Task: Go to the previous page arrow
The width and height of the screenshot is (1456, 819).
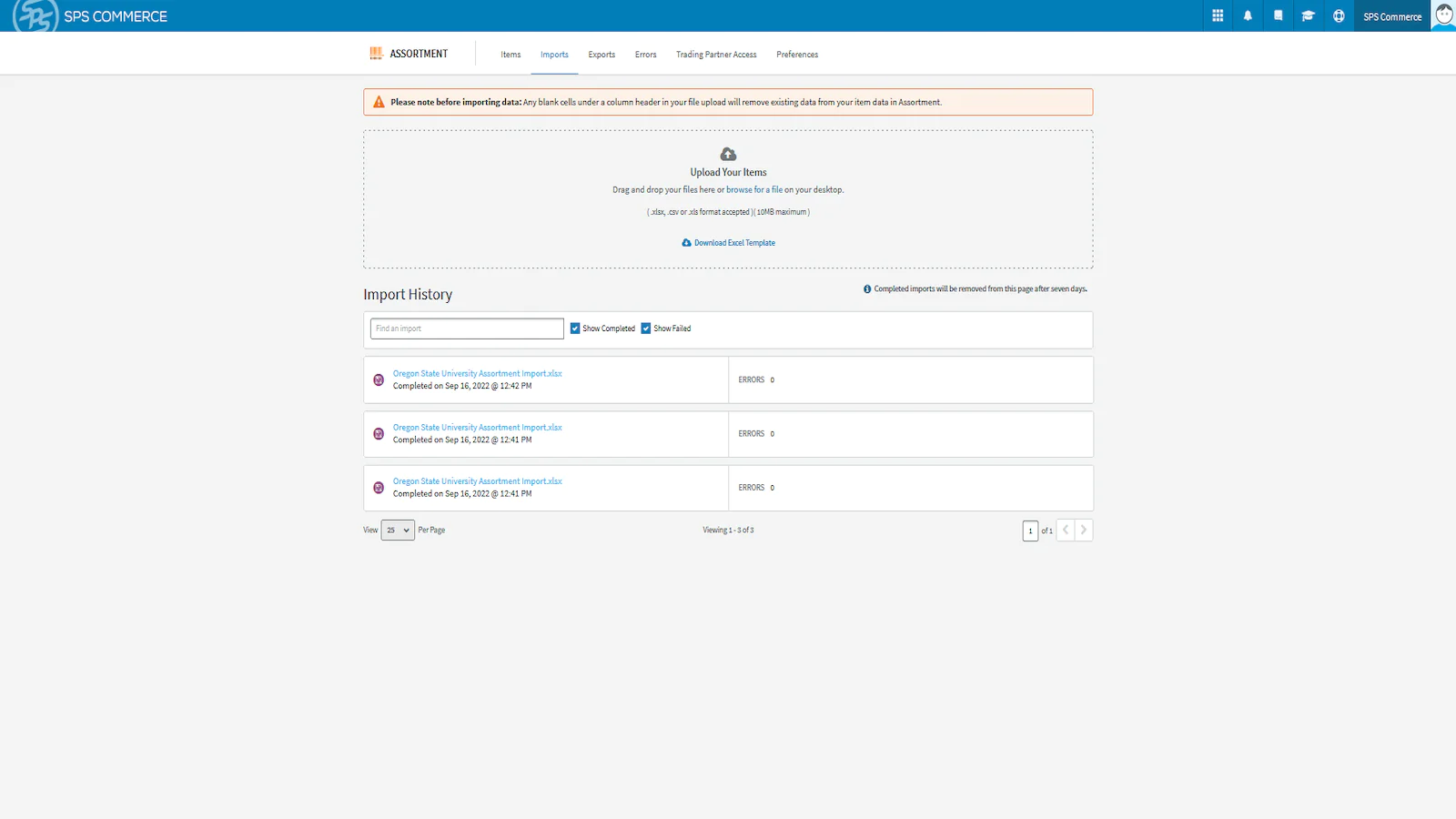Action: pos(1066,530)
